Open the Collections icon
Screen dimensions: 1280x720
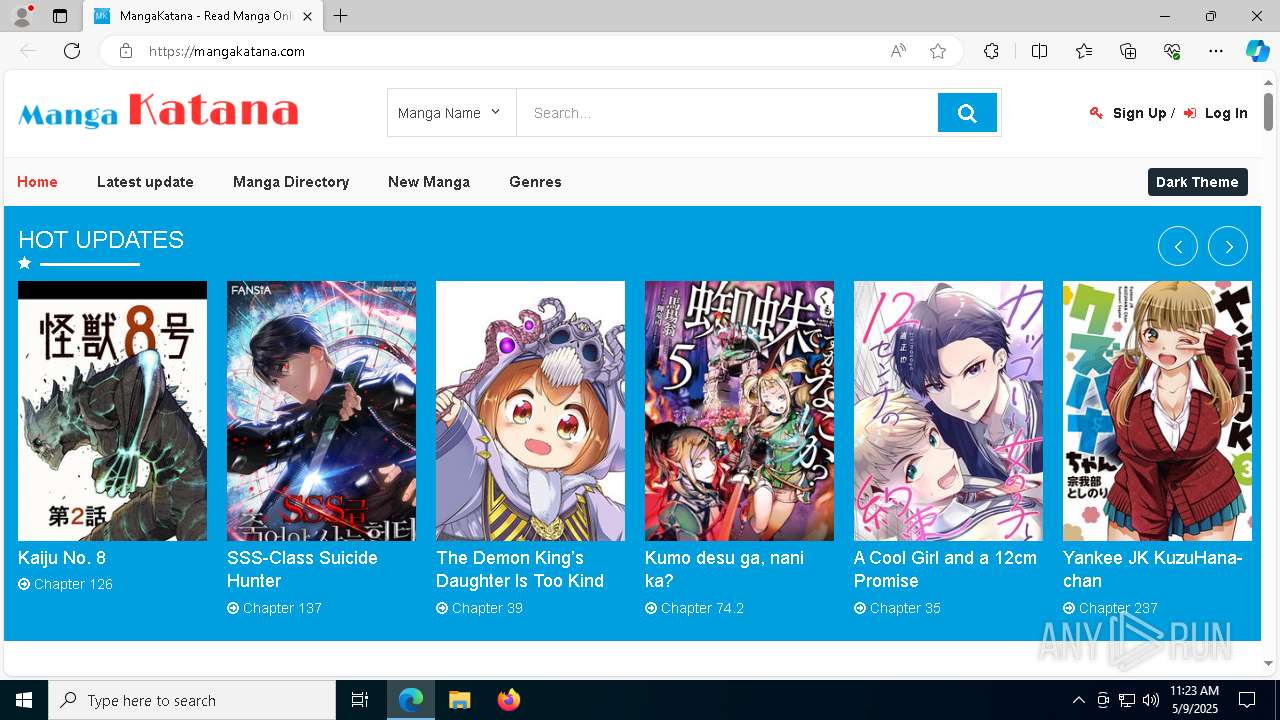(1128, 51)
